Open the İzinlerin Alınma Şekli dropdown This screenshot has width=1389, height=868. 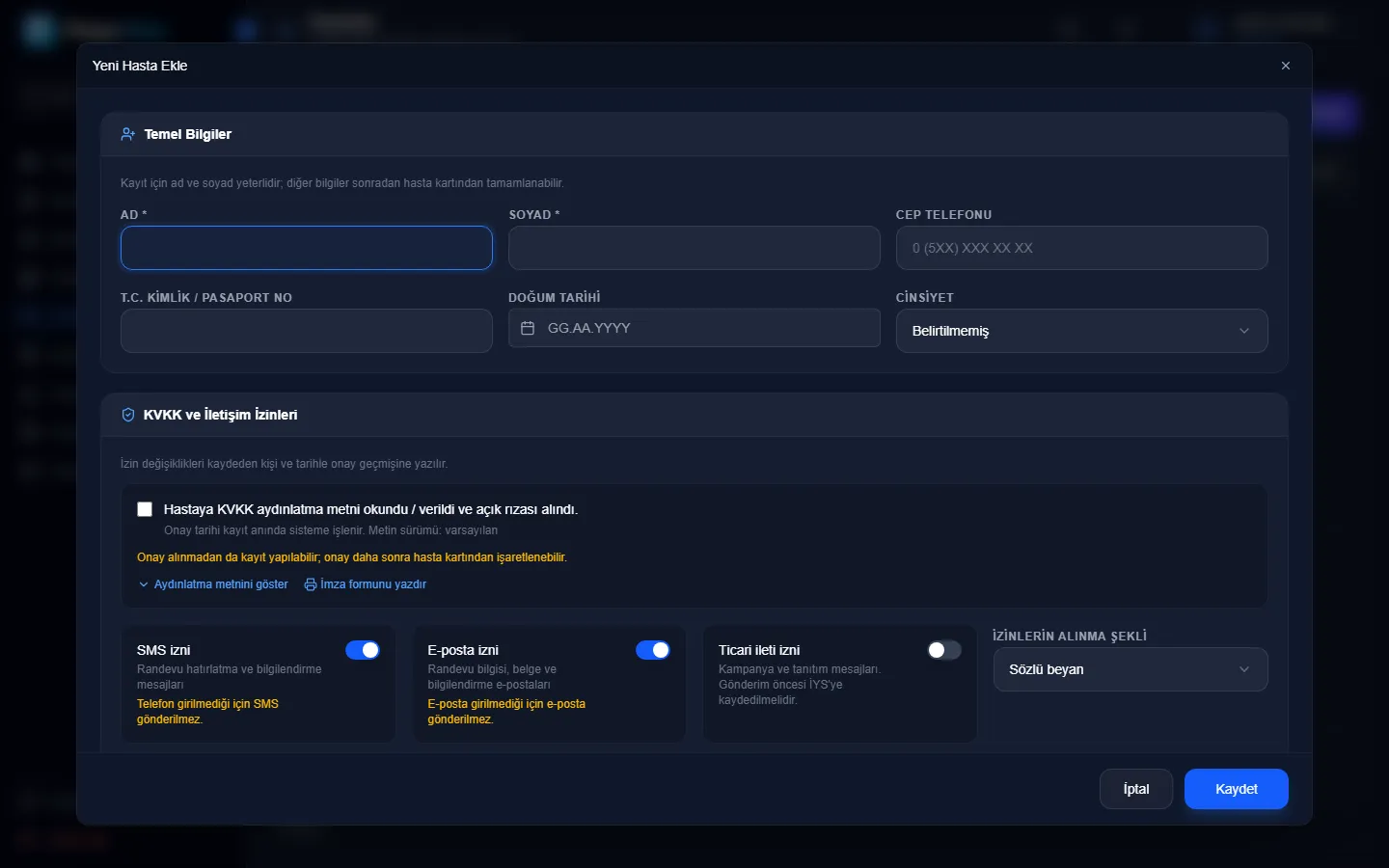tap(1130, 669)
